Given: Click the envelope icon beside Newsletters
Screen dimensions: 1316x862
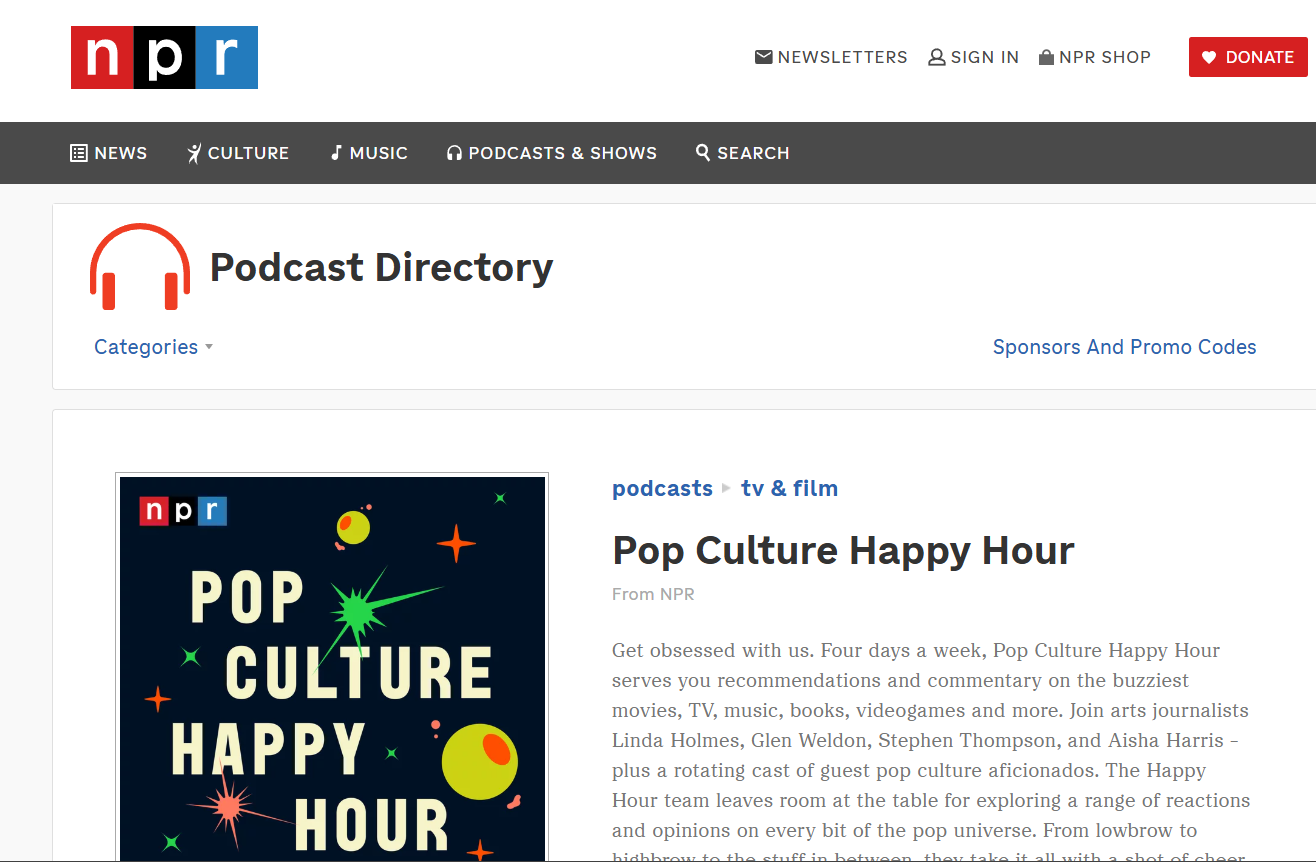Looking at the screenshot, I should 764,57.
